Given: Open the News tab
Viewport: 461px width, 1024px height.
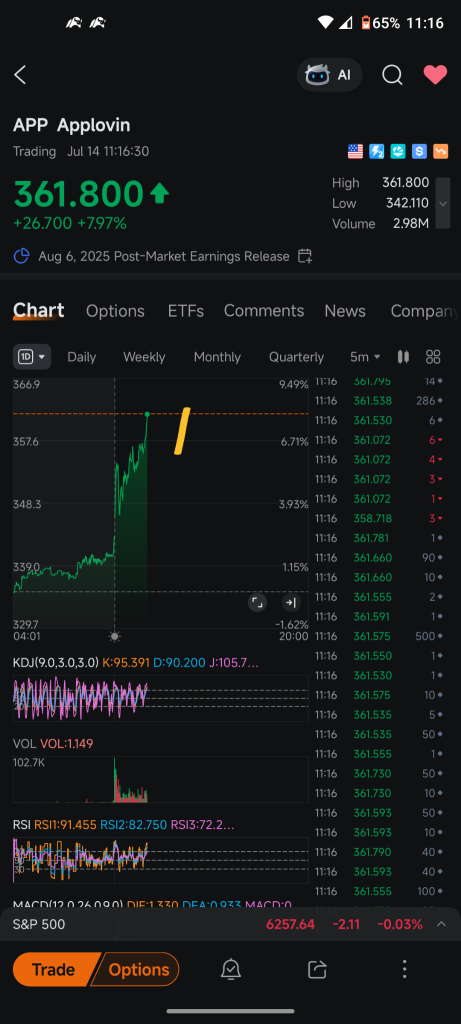Looking at the screenshot, I should (x=345, y=311).
